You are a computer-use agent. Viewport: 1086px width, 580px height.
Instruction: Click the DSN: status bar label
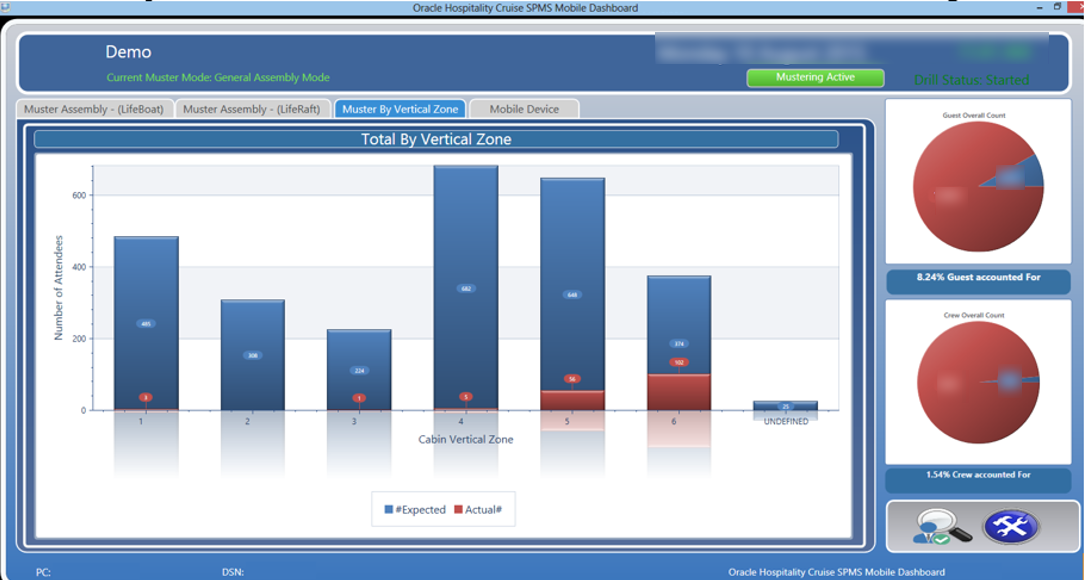point(233,572)
